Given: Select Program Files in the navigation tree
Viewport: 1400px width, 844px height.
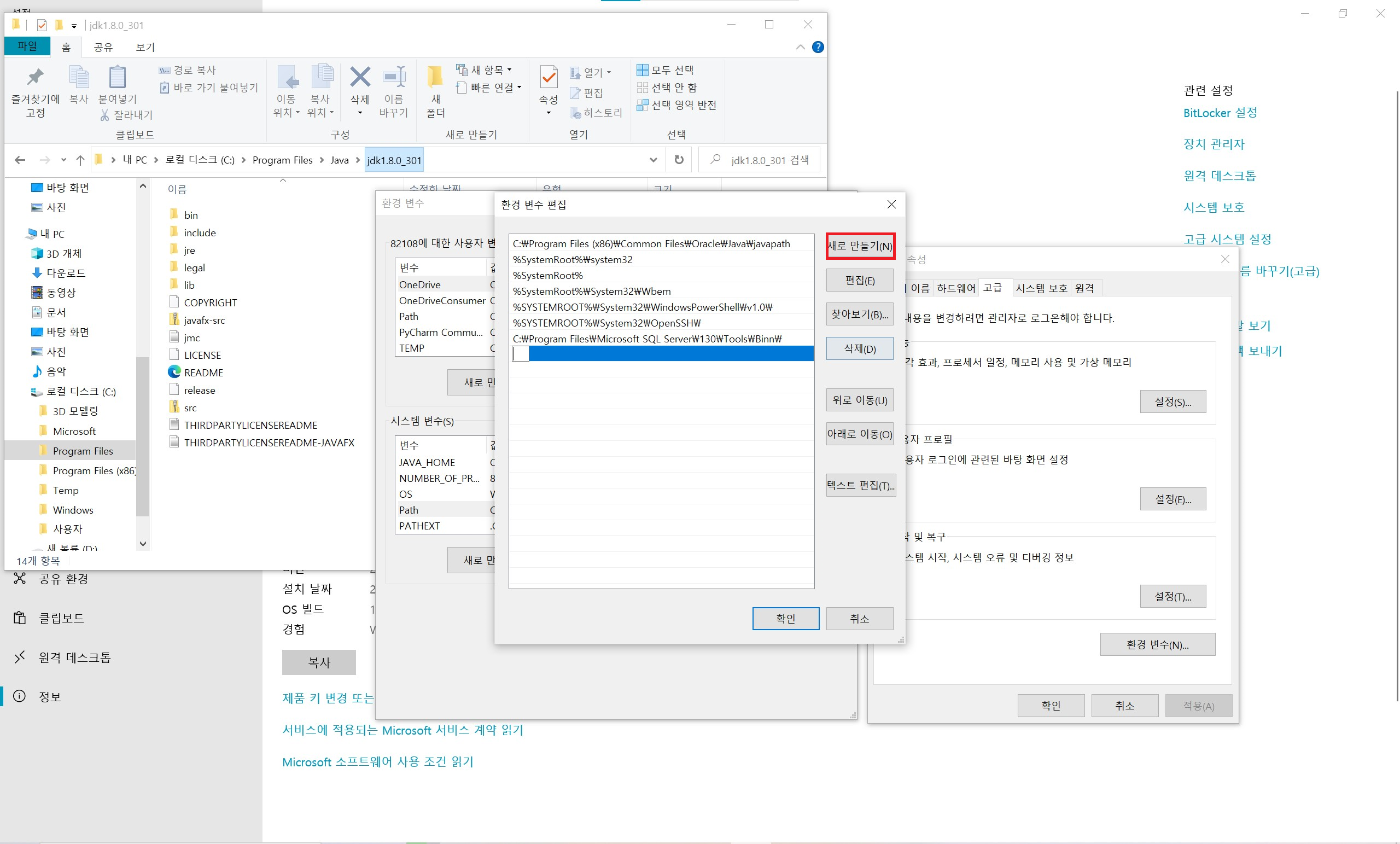Looking at the screenshot, I should coord(83,451).
